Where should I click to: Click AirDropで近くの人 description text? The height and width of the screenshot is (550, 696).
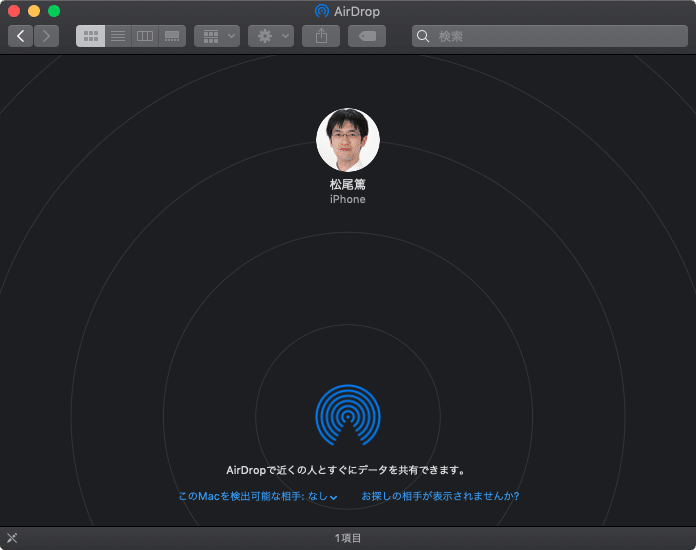pyautogui.click(x=346, y=470)
